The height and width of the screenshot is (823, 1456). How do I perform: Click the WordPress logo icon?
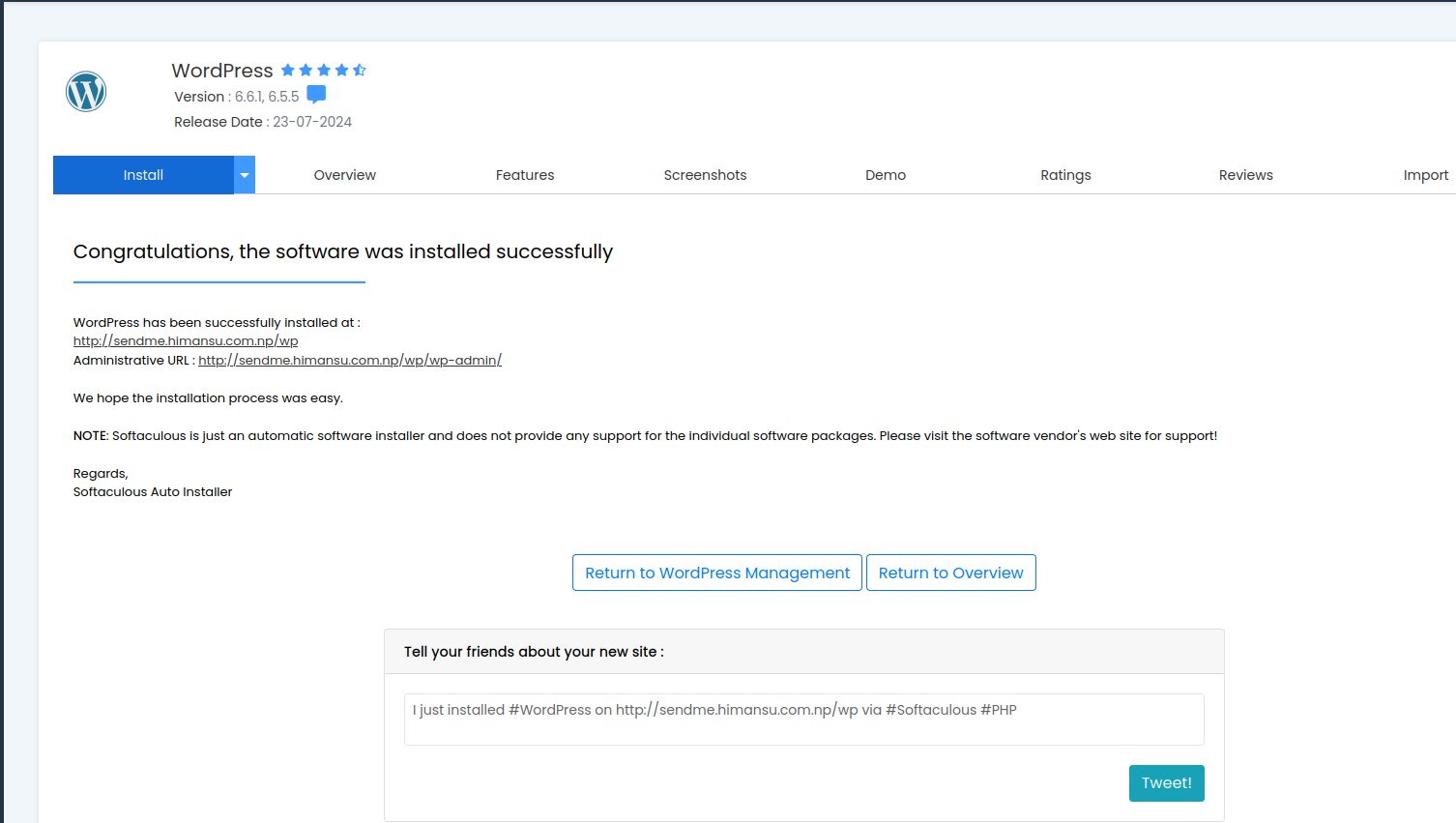(x=86, y=92)
